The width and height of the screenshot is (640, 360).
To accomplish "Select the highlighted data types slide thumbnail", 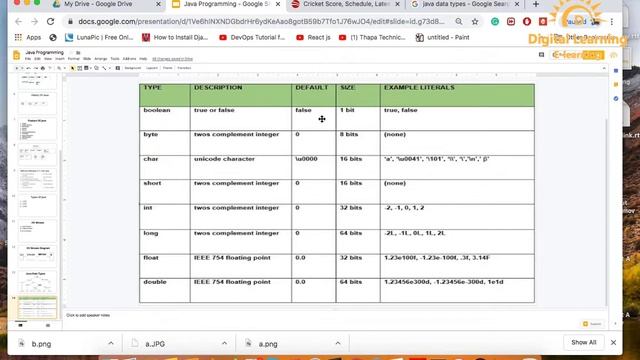I will [x=37, y=307].
